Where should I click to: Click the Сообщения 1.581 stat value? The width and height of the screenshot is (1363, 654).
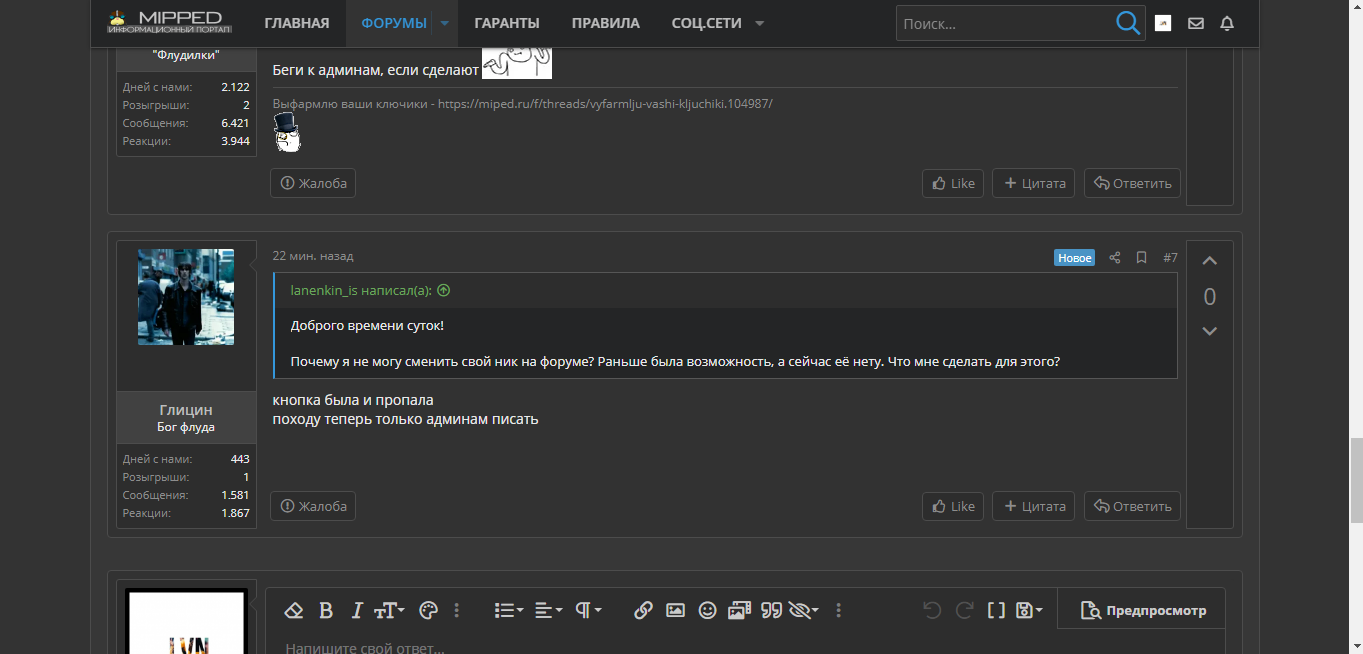(x=236, y=495)
